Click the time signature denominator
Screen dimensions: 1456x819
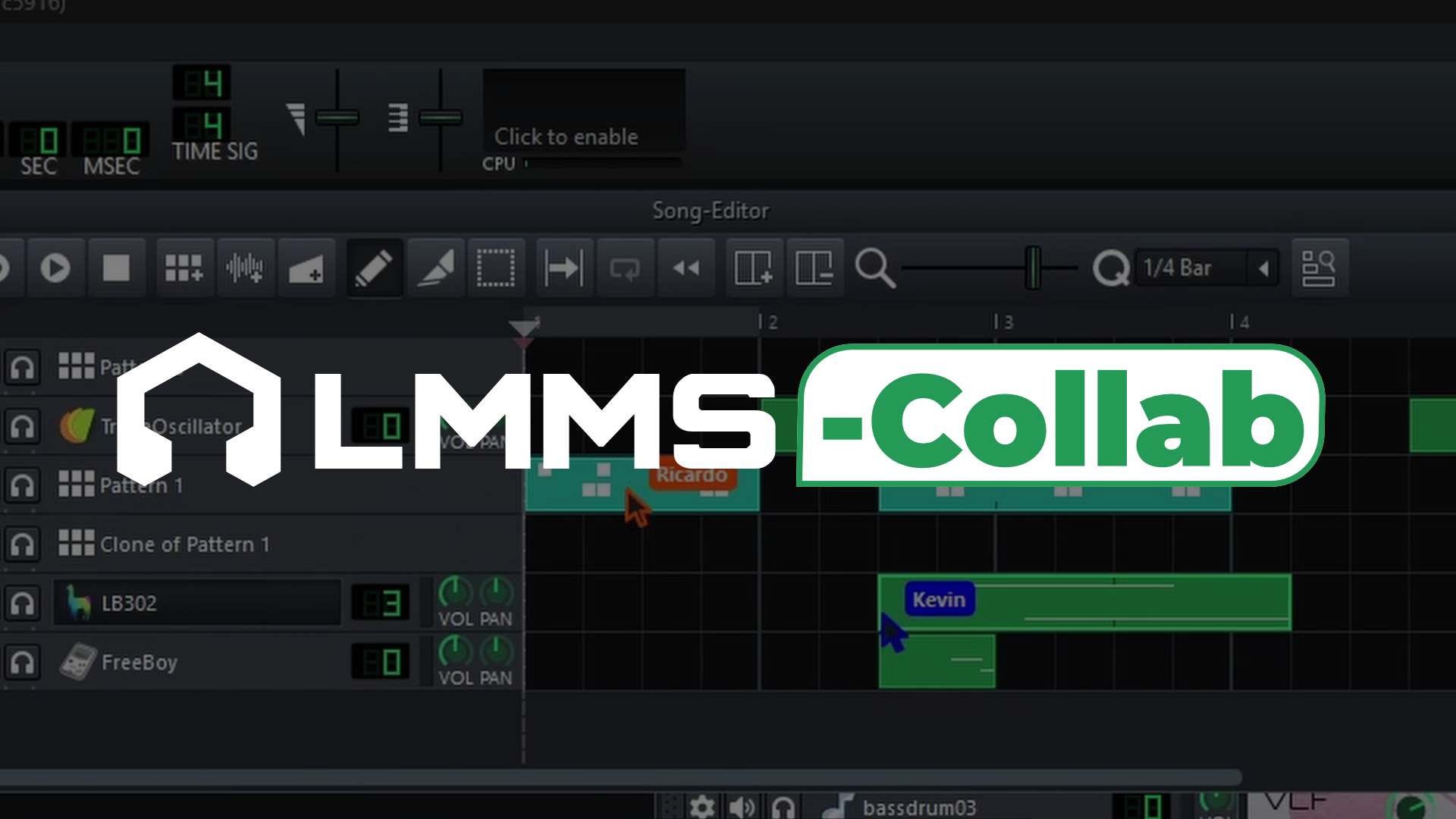(x=202, y=124)
